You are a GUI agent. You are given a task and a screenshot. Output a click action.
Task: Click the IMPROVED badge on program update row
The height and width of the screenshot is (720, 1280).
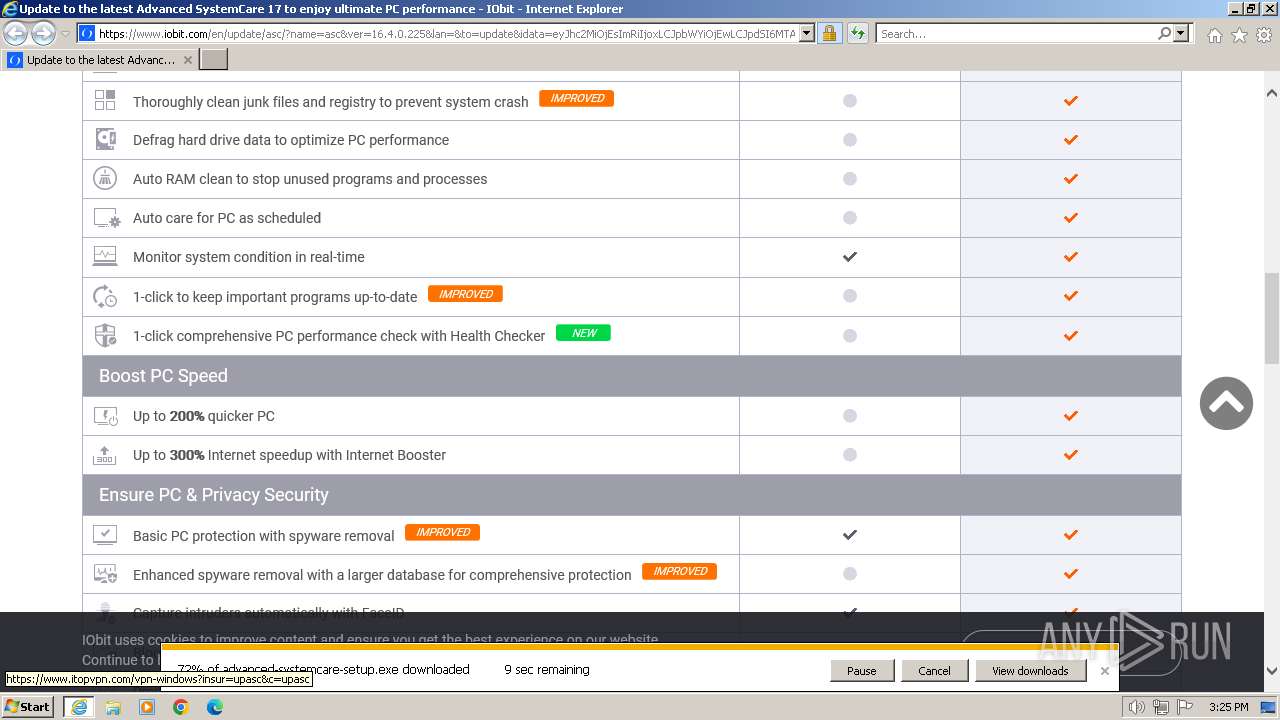465,294
